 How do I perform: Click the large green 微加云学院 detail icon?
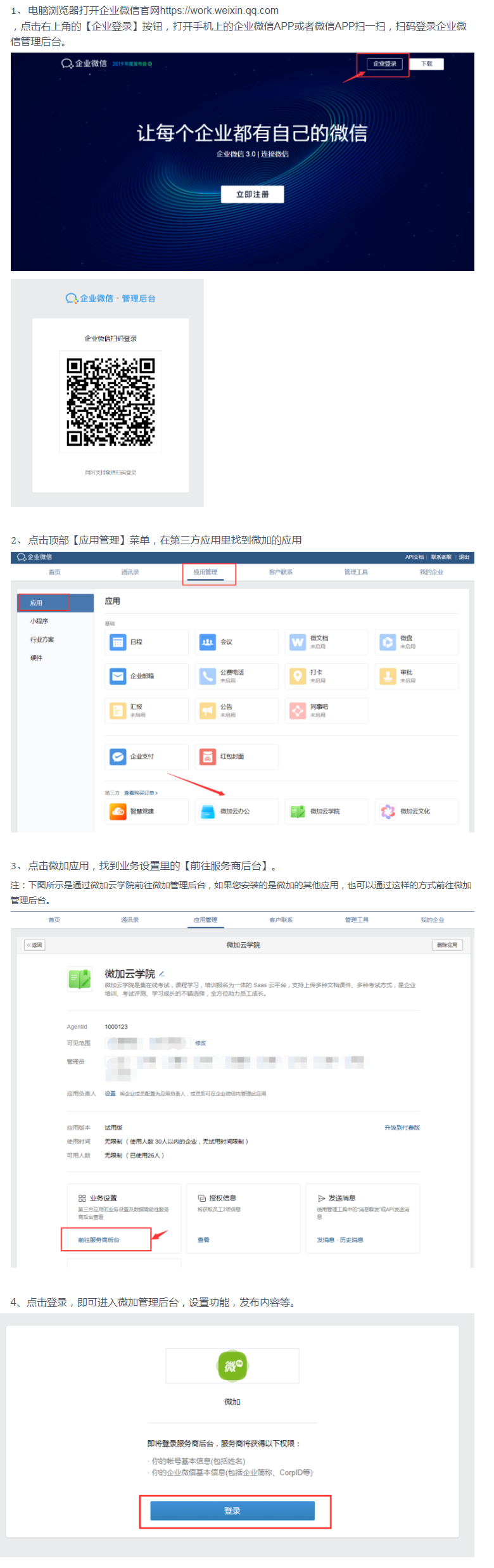[80, 979]
